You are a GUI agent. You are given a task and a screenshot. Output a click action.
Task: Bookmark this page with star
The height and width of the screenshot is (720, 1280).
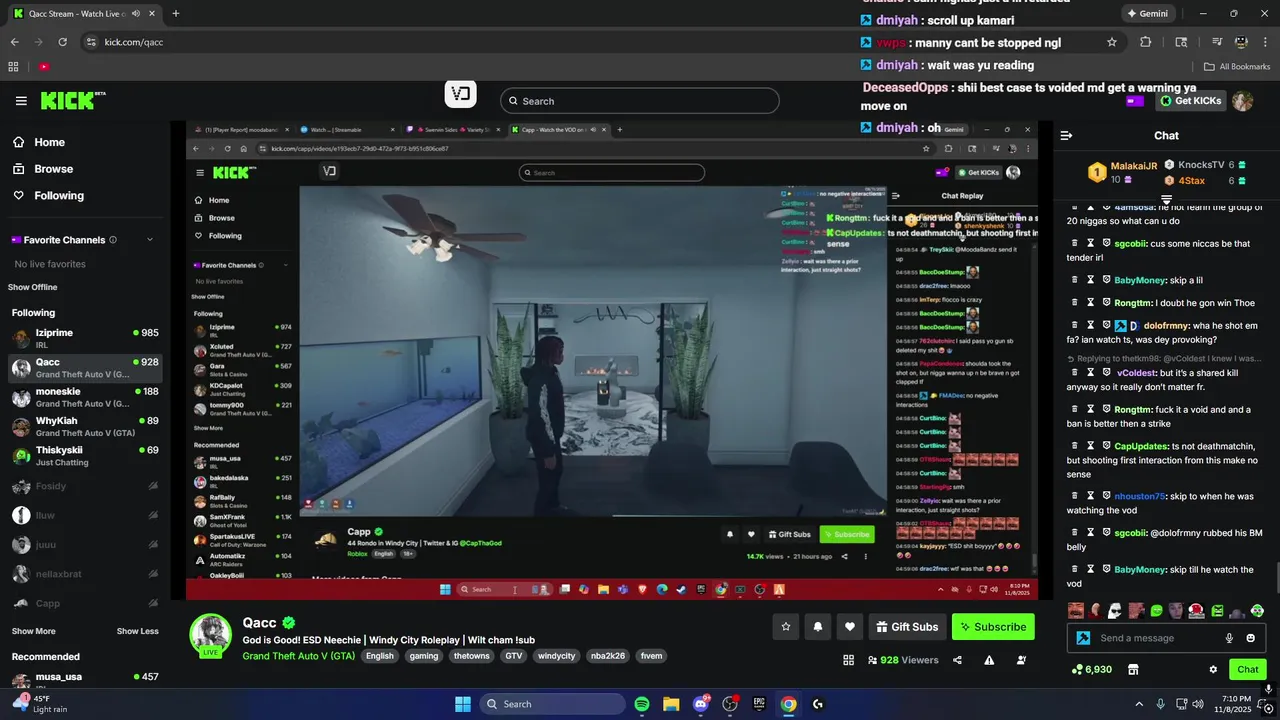click(x=1111, y=42)
